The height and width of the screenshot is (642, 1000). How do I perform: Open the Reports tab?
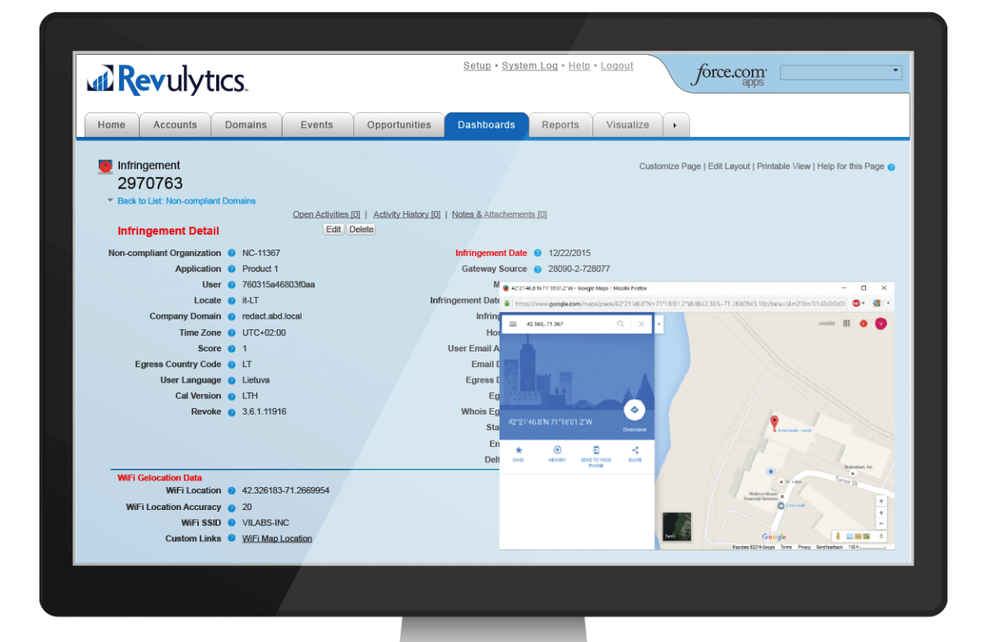point(561,125)
